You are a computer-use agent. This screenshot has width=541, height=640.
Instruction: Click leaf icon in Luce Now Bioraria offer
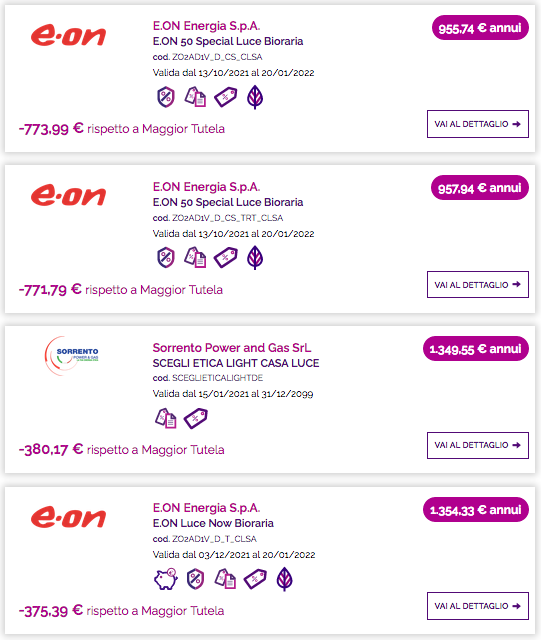[x=285, y=579]
